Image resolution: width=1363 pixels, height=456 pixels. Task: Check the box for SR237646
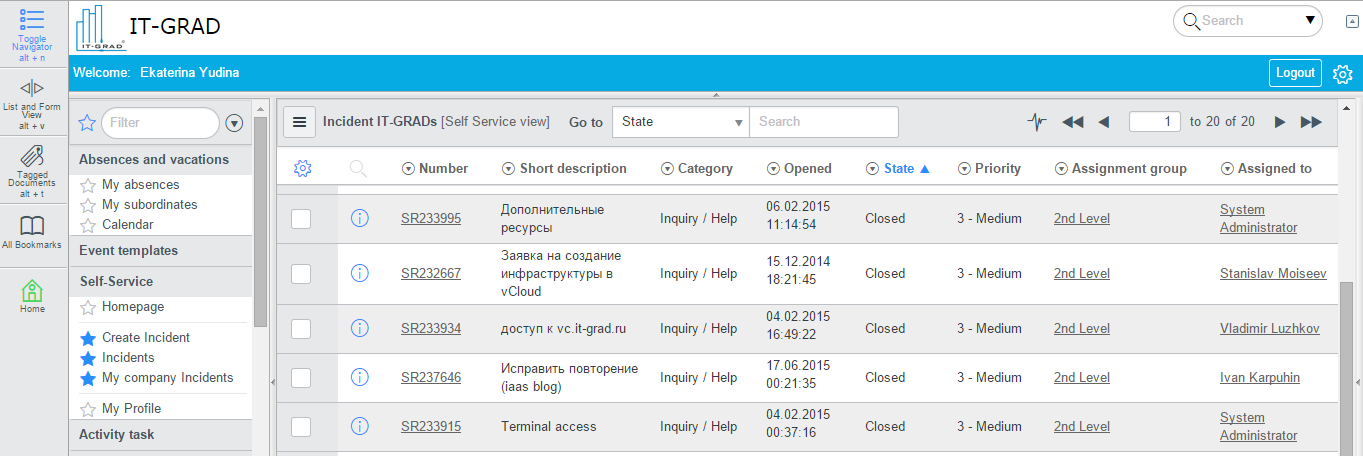(x=301, y=378)
